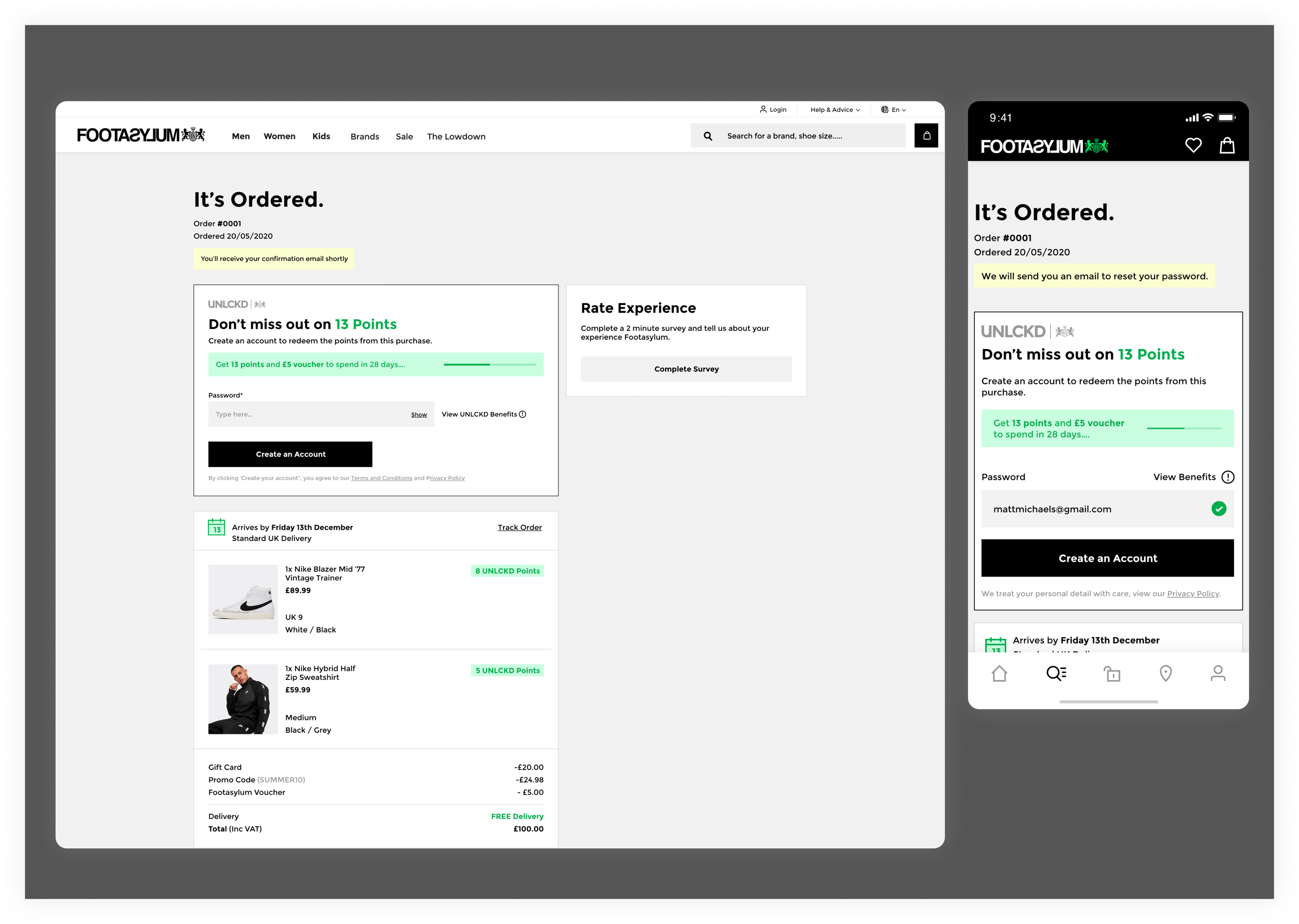Click the UNLCKD logo in desktop card

pyautogui.click(x=237, y=304)
